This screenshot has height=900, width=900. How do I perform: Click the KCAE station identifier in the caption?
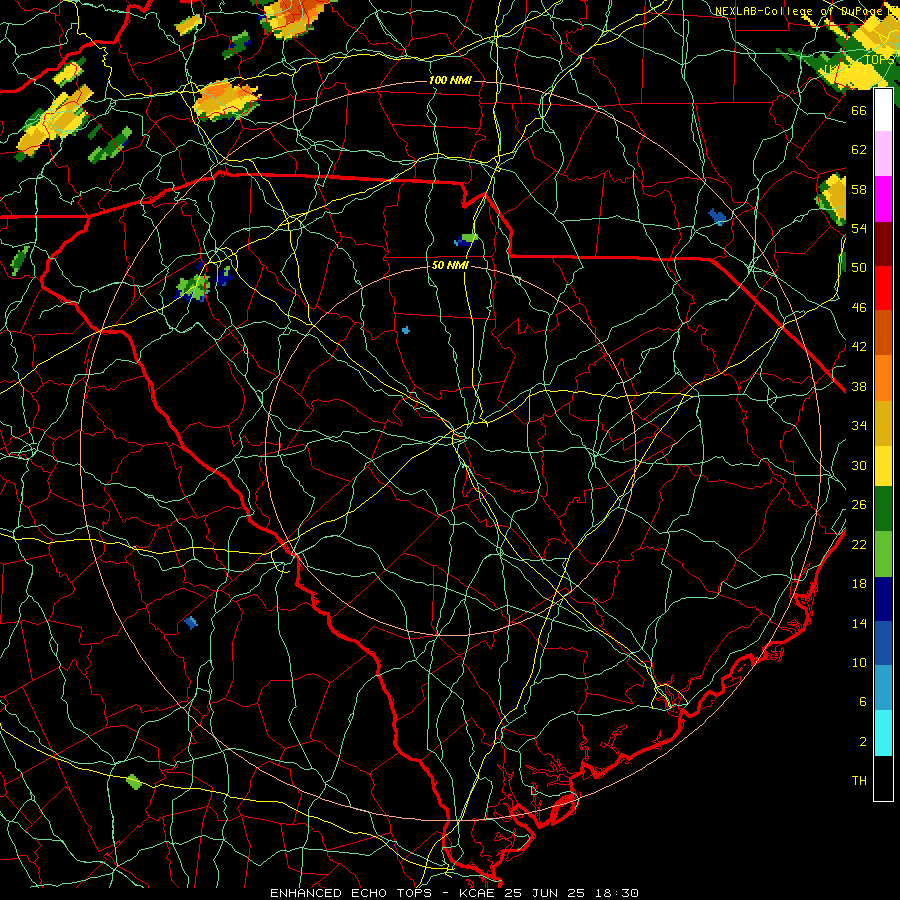(480, 893)
